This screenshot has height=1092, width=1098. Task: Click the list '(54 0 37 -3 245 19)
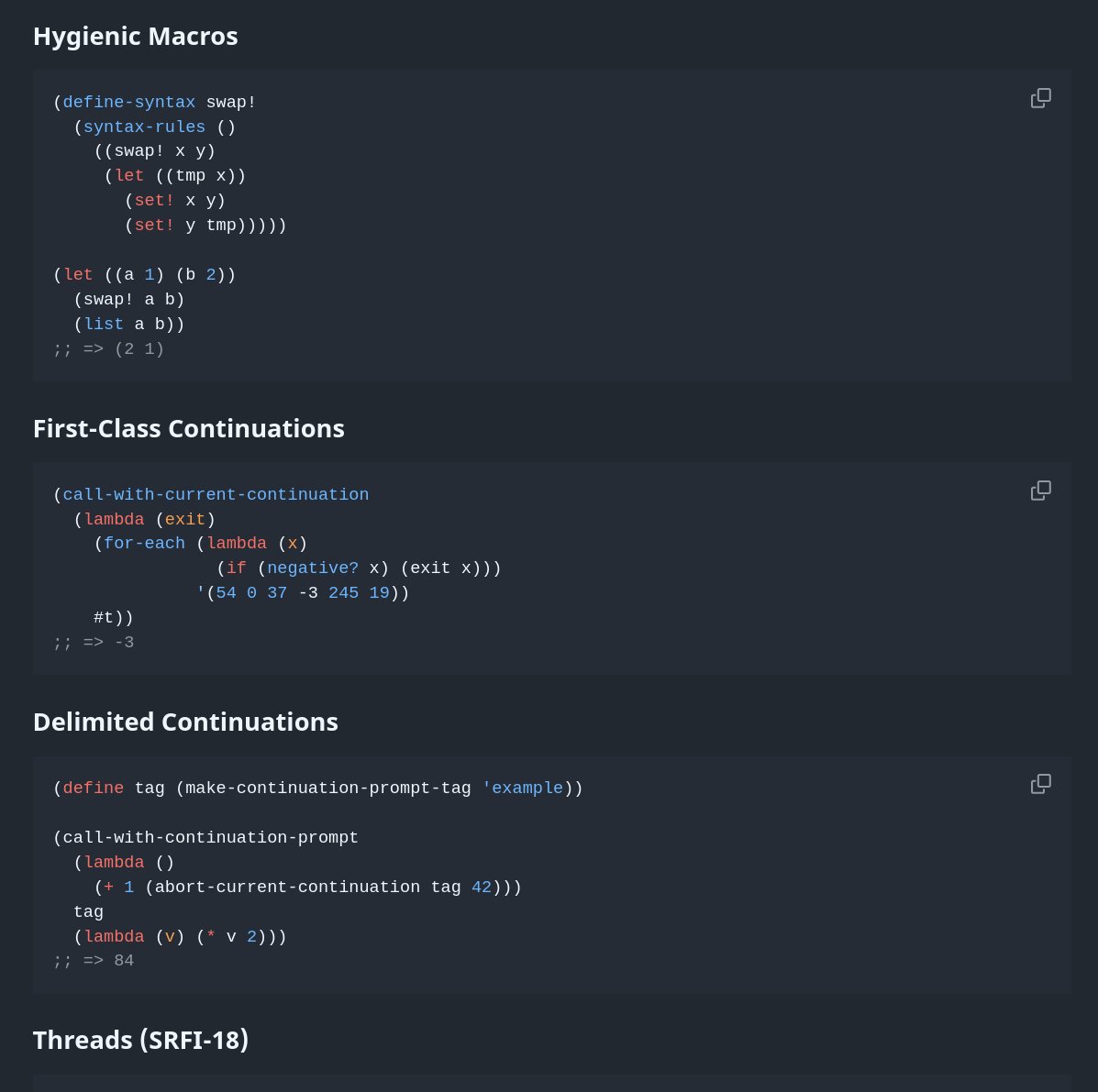coord(297,593)
